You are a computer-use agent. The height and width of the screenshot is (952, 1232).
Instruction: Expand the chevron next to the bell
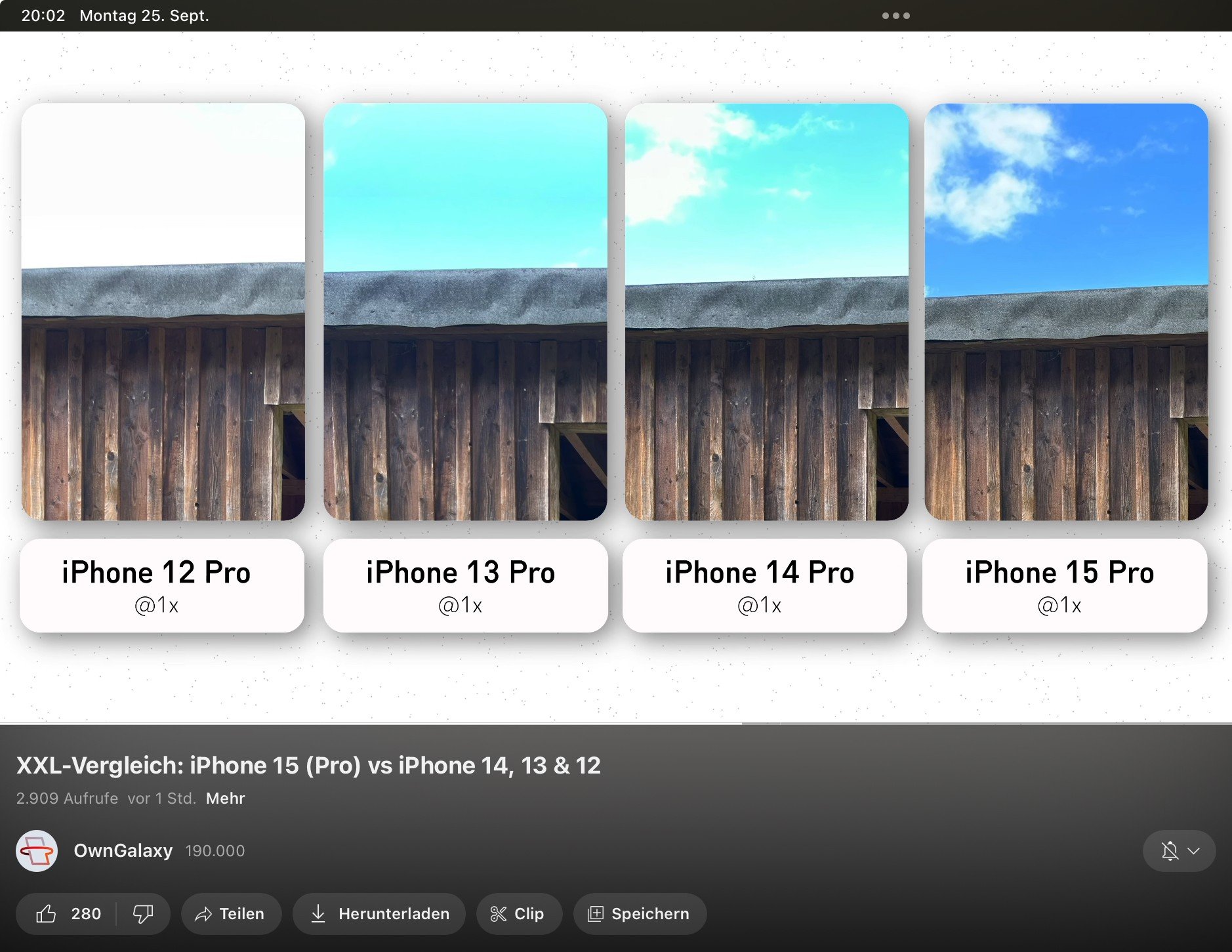pos(1194,851)
